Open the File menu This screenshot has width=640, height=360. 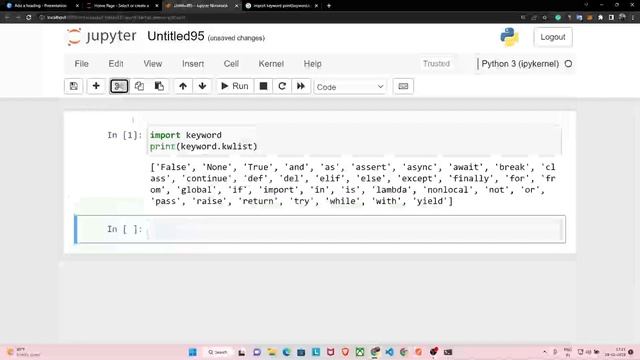tap(81, 64)
